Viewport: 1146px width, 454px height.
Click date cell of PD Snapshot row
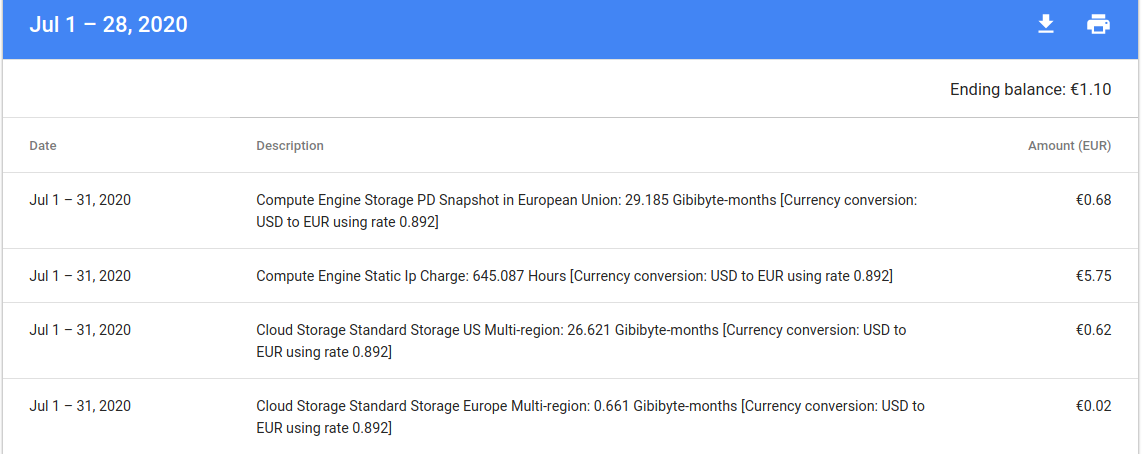pyautogui.click(x=80, y=200)
